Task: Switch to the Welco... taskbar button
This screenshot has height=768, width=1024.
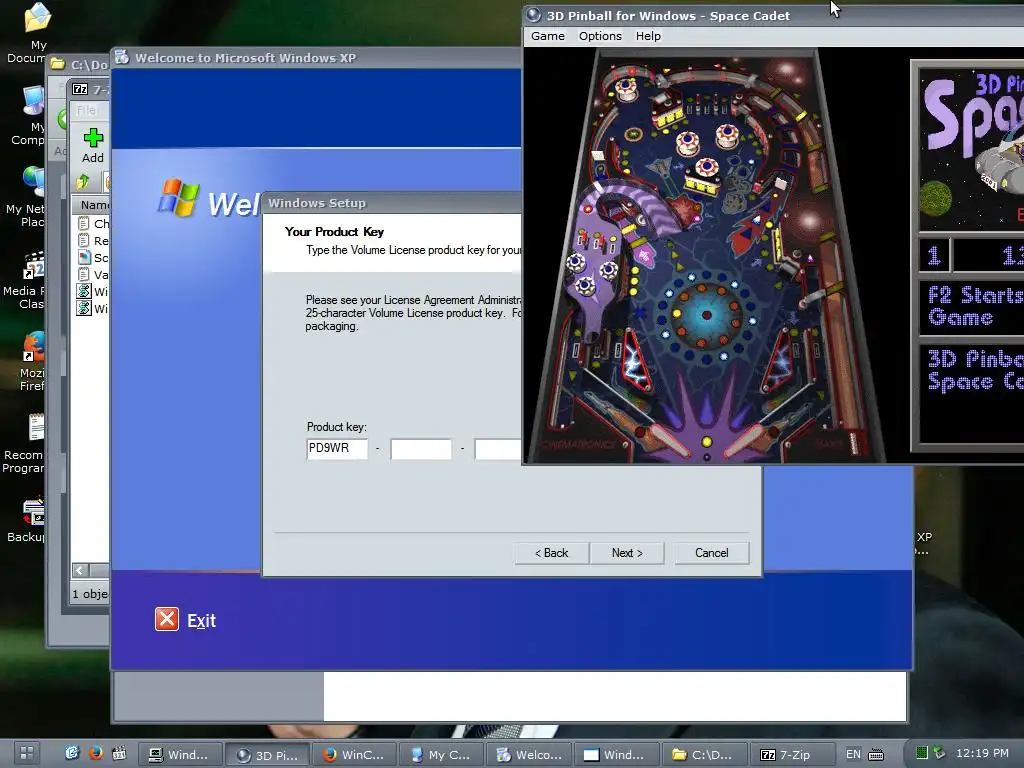Action: coord(529,754)
